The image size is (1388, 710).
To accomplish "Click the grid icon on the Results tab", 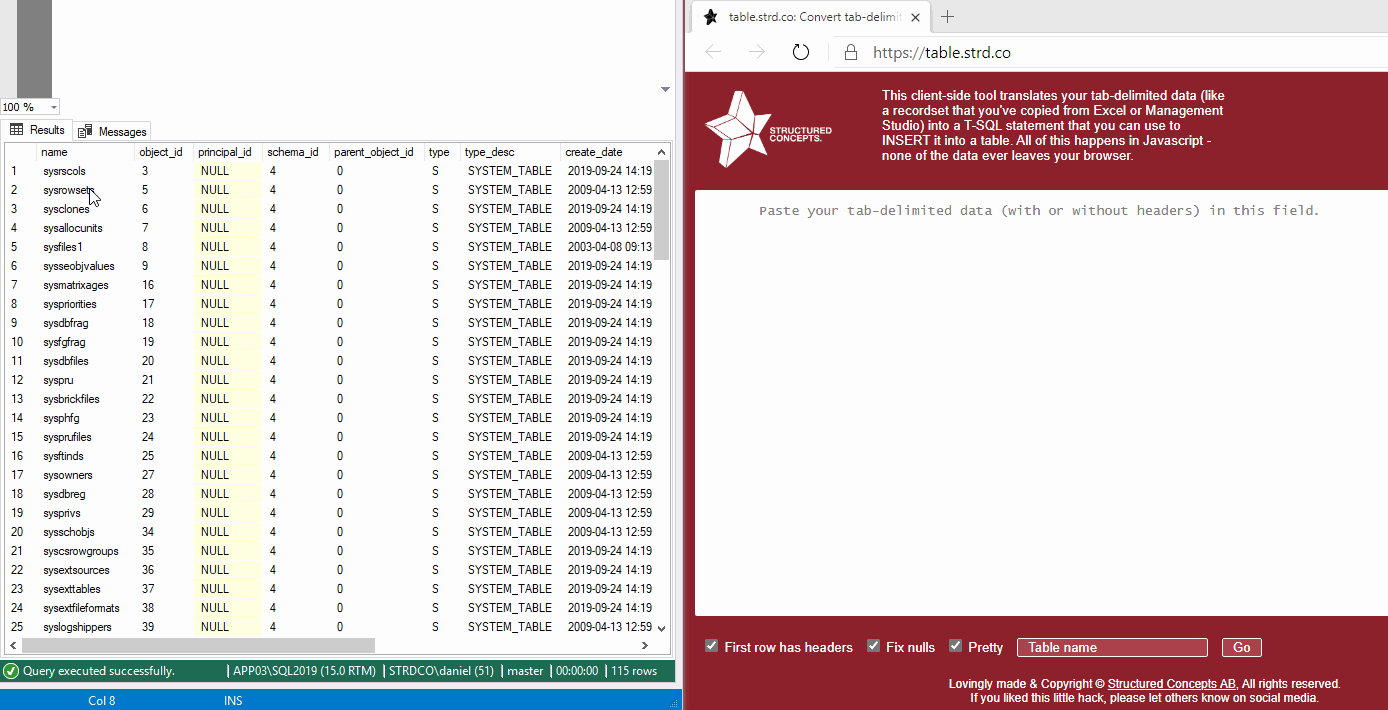I will pyautogui.click(x=18, y=130).
